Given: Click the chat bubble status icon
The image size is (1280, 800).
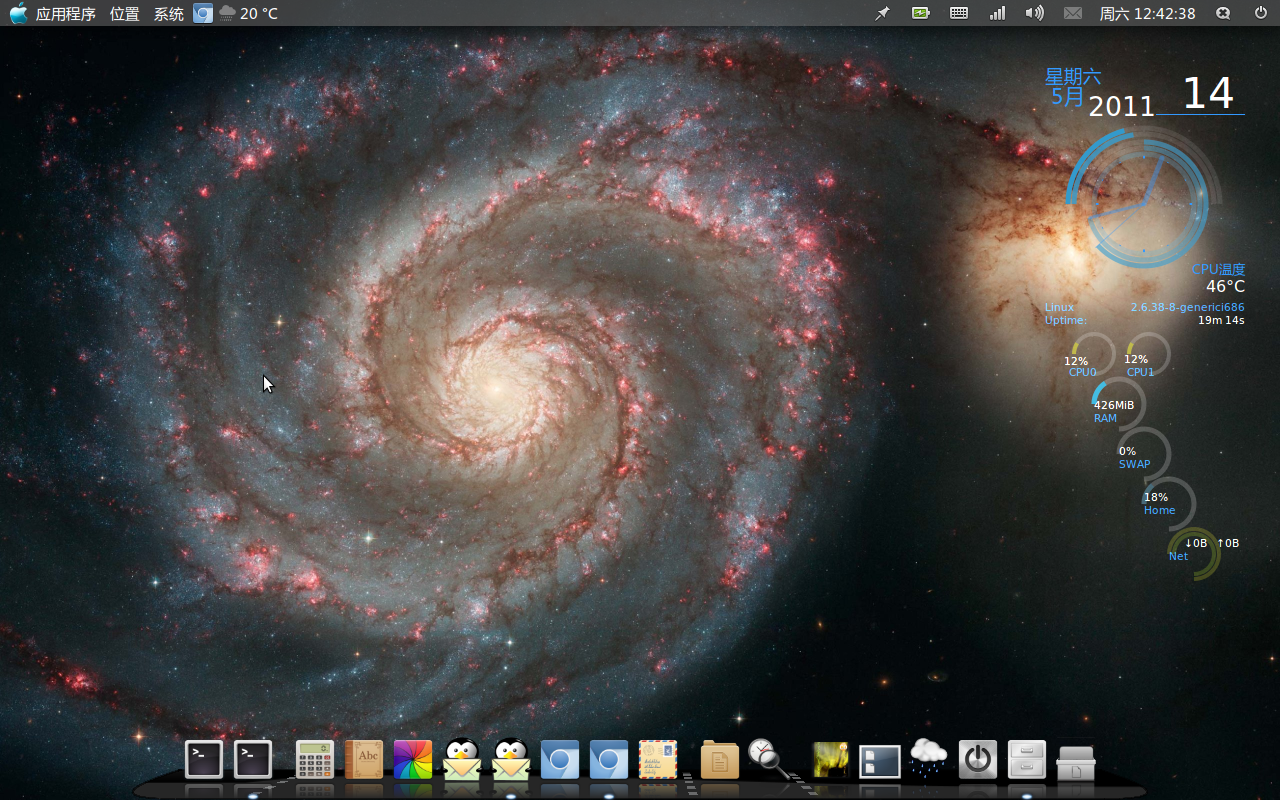Looking at the screenshot, I should click(x=1223, y=13).
